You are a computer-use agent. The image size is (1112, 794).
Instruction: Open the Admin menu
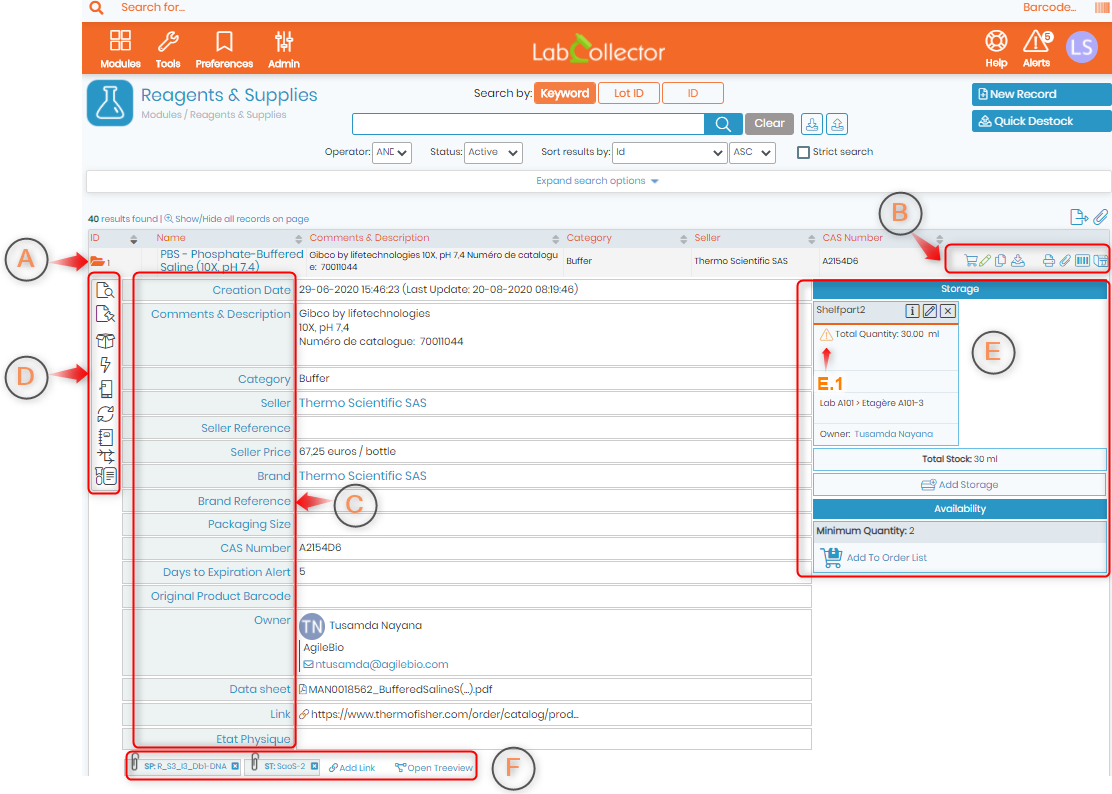(284, 48)
